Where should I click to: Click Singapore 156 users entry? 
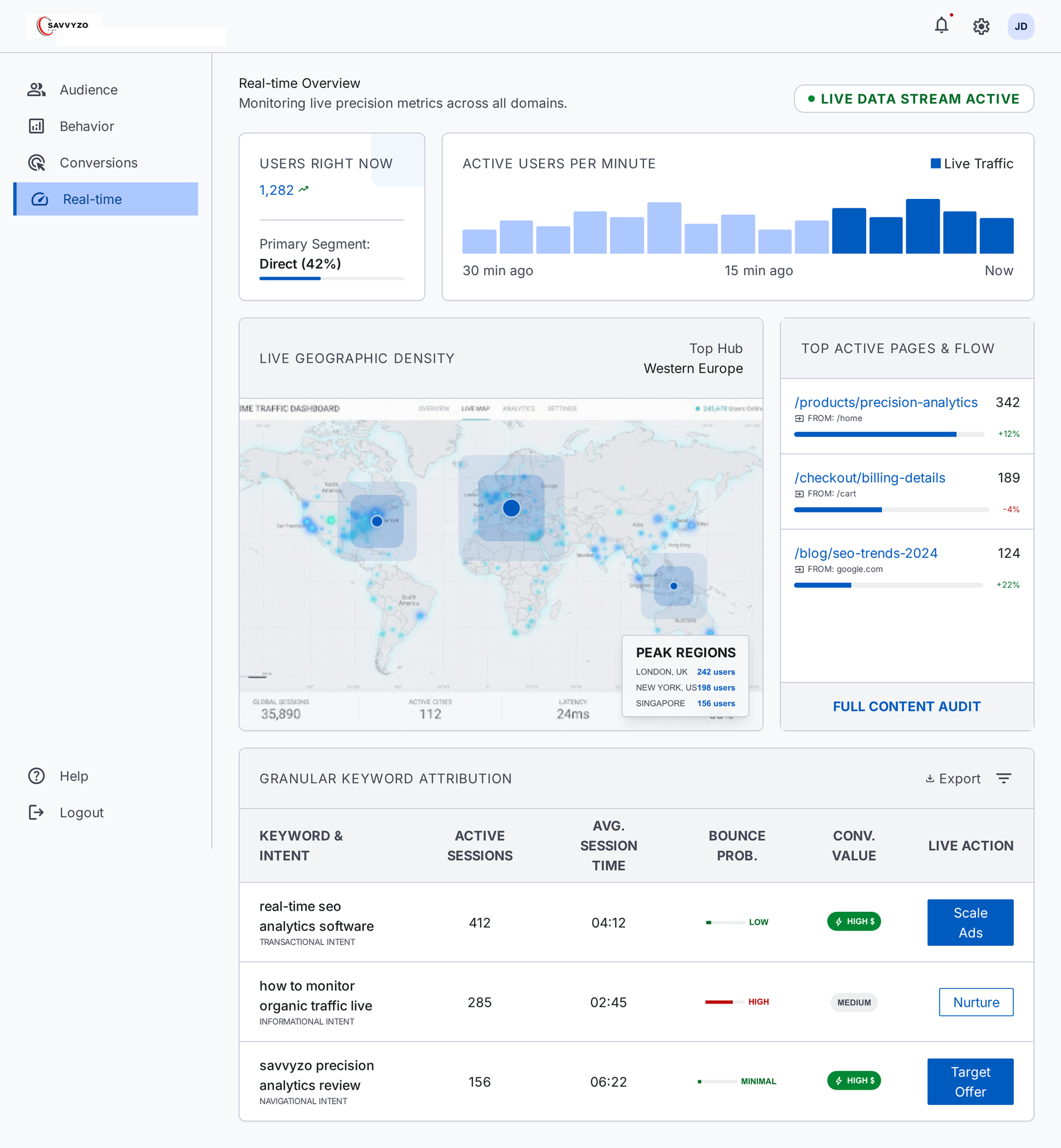[685, 704]
